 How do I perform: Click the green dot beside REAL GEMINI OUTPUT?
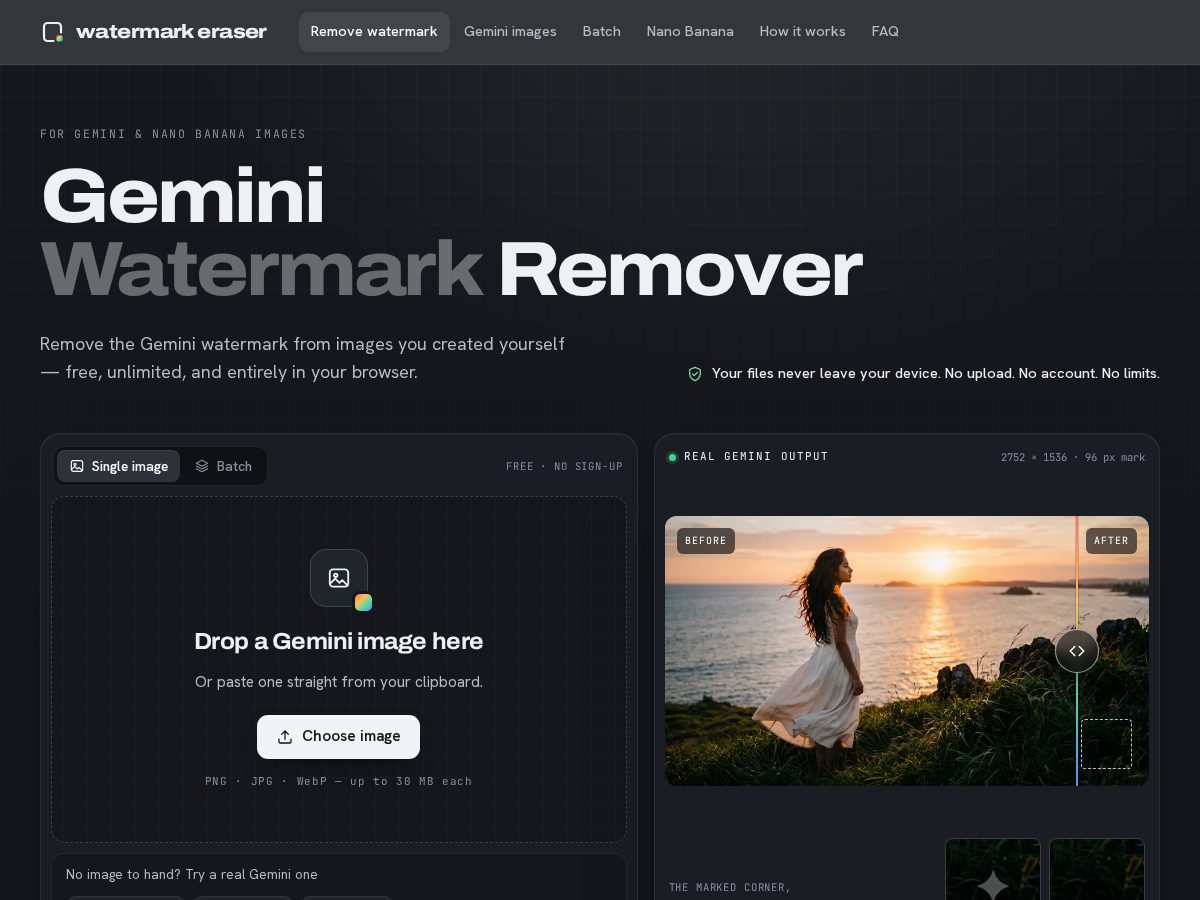click(672, 457)
